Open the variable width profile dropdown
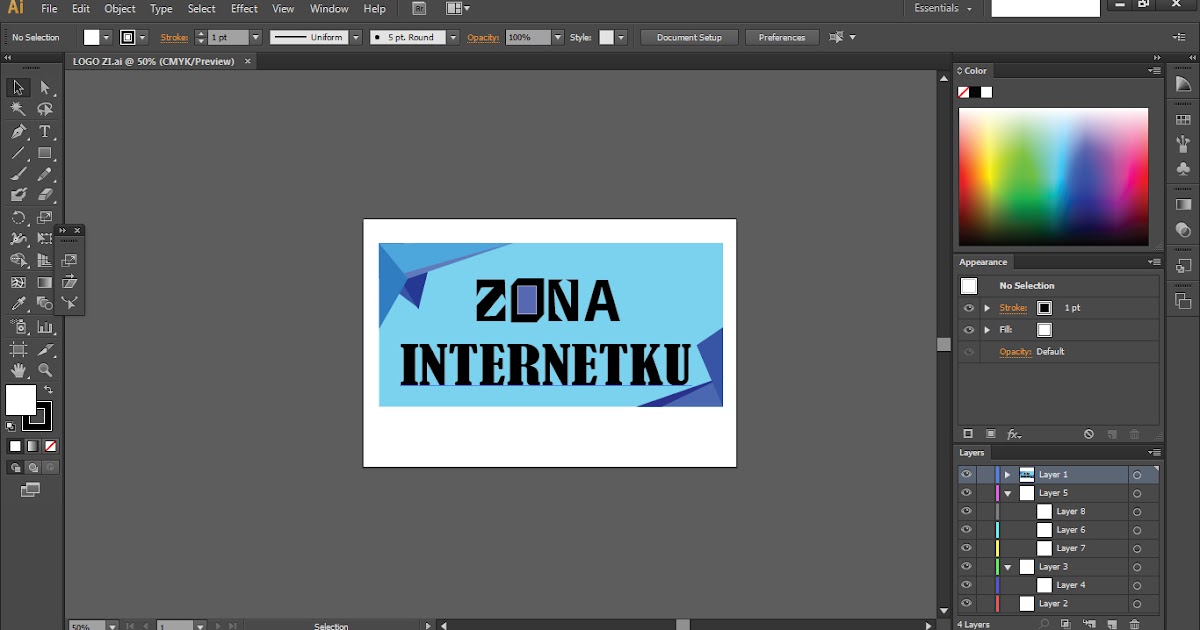This screenshot has height=630, width=1200. (356, 37)
